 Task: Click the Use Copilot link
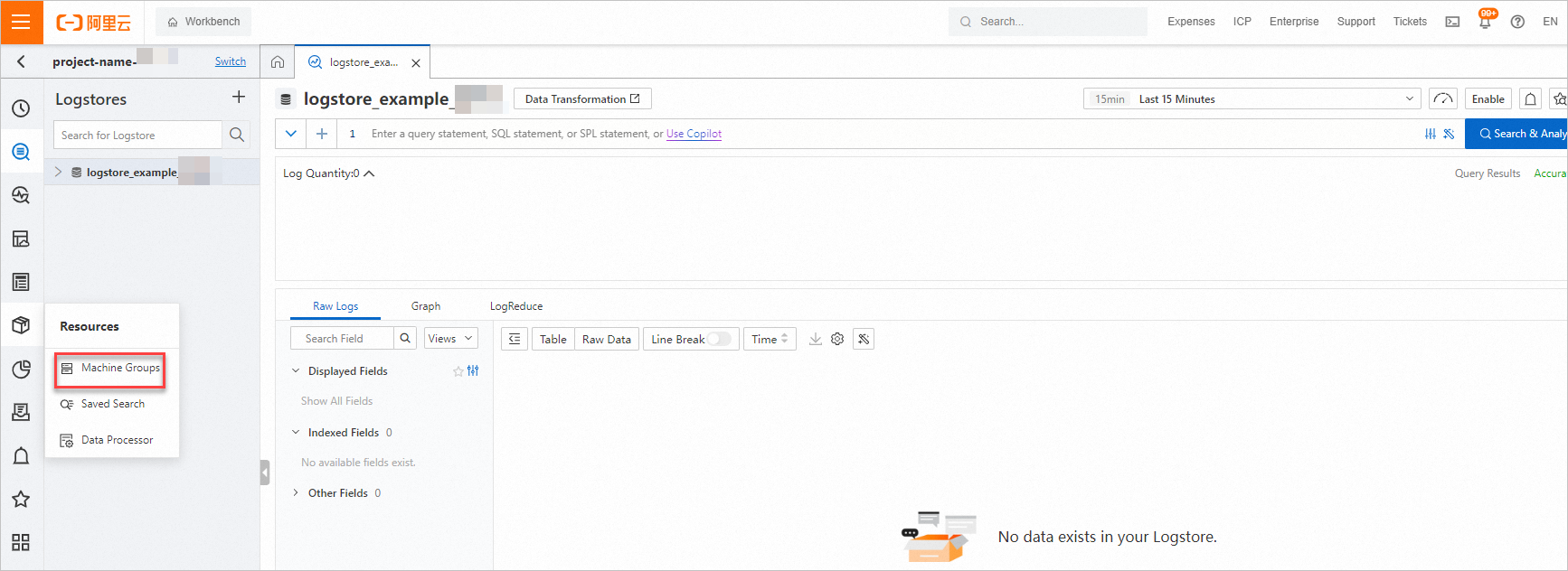point(694,134)
